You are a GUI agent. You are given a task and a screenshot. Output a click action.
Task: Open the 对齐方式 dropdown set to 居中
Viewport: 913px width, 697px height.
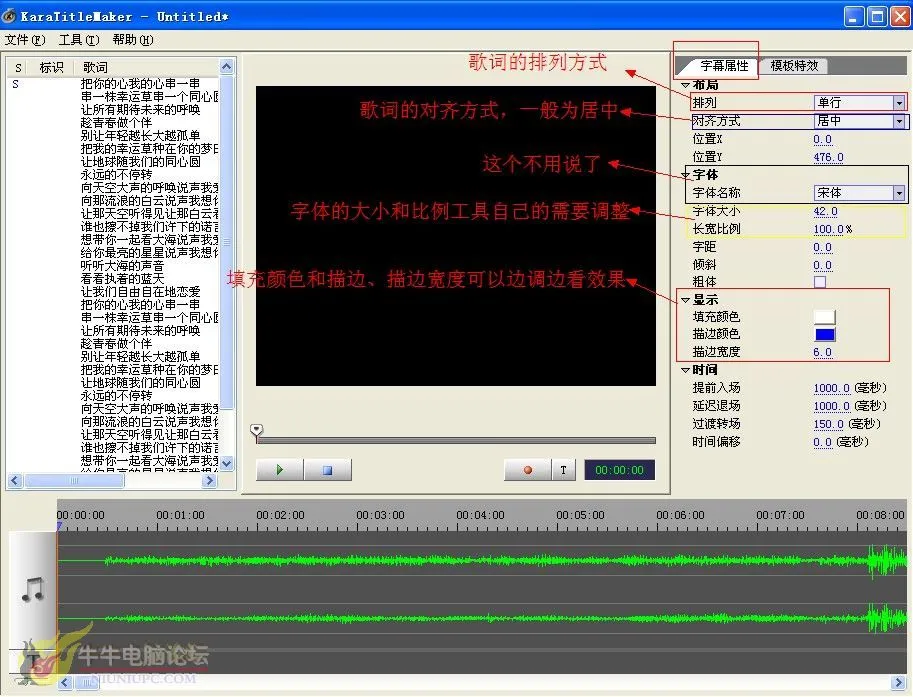[898, 121]
